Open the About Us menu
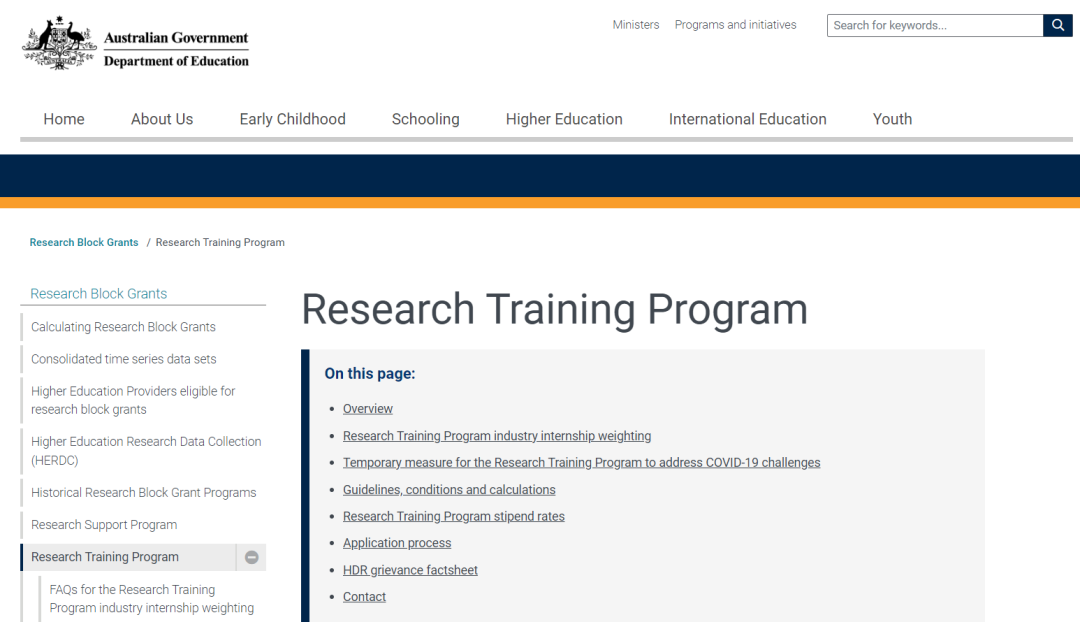 click(162, 119)
